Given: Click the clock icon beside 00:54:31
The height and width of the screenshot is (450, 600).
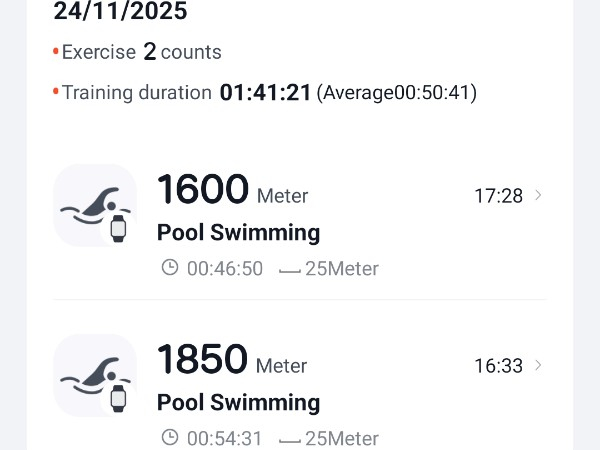Looking at the screenshot, I should (x=170, y=438).
